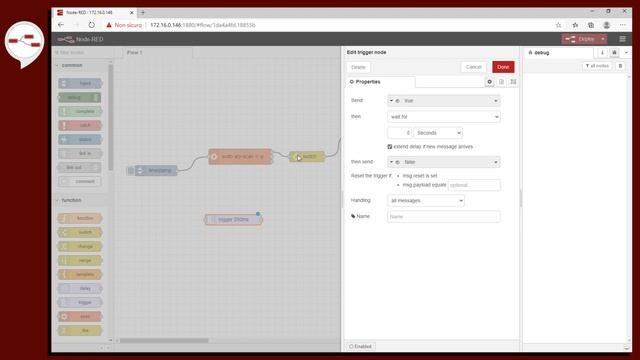
Task: Switch to the Flow 1 tab
Action: point(157,53)
